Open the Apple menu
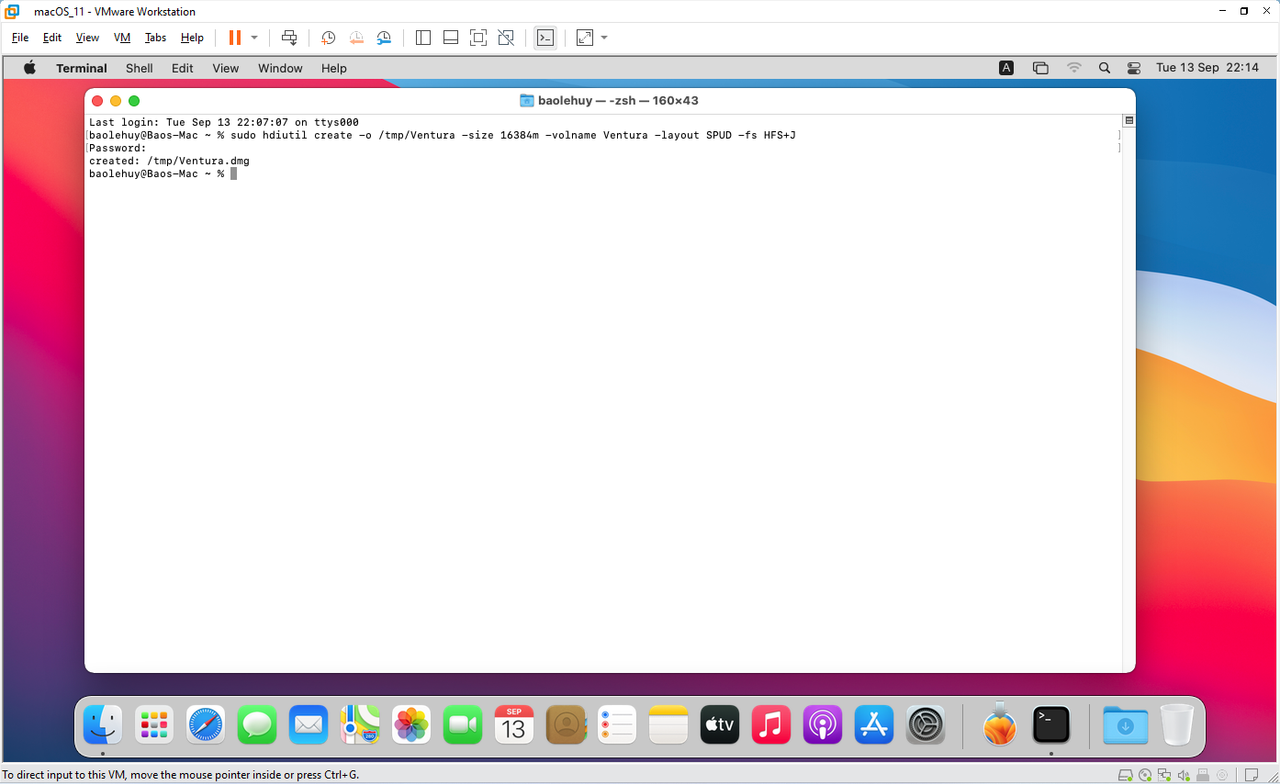This screenshot has width=1280, height=784. pos(29,68)
